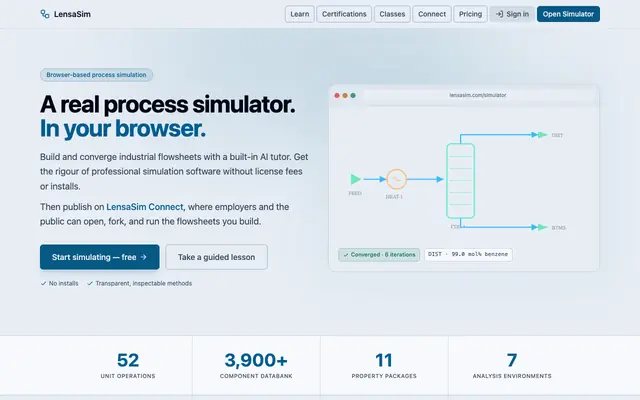Click the Converged · 6 iterations badge
This screenshot has width=640, height=400.
click(x=379, y=255)
